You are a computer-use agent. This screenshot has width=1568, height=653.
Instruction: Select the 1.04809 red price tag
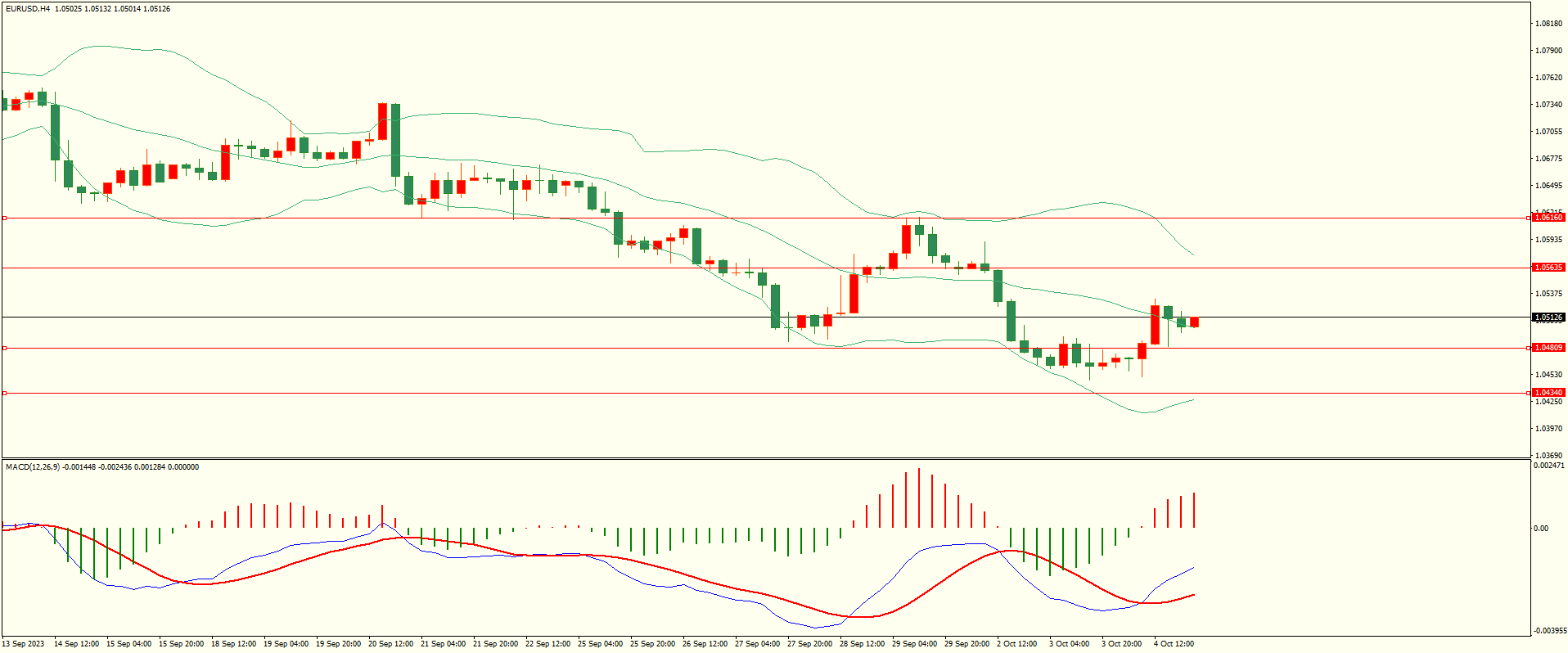coord(1548,348)
